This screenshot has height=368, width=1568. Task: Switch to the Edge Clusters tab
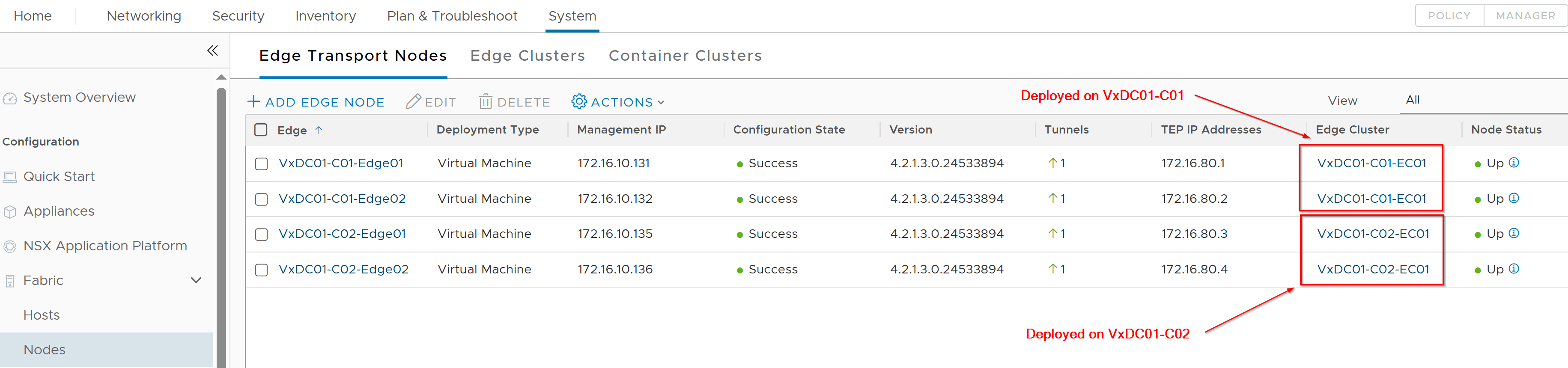coord(527,55)
